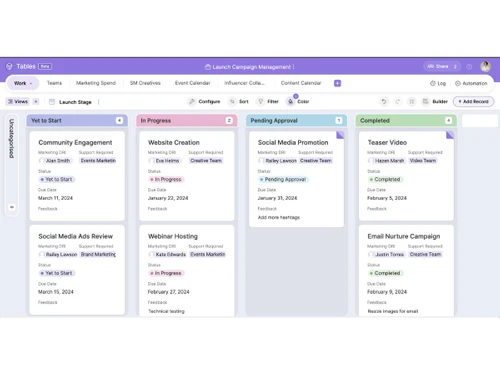Open the Event Calendar tab
This screenshot has width=500, height=375.
[192, 83]
